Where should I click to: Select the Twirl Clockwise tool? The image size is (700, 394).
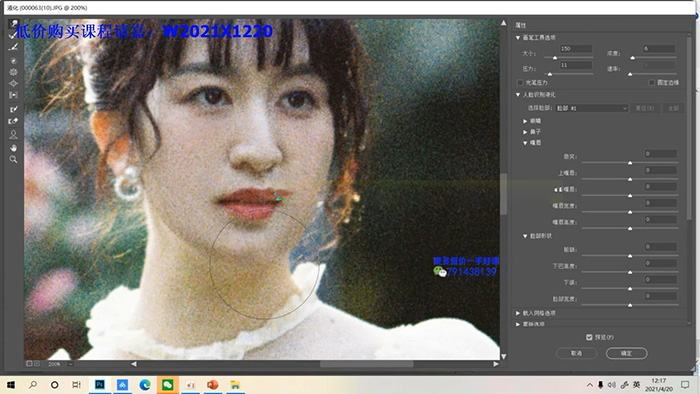point(13,60)
